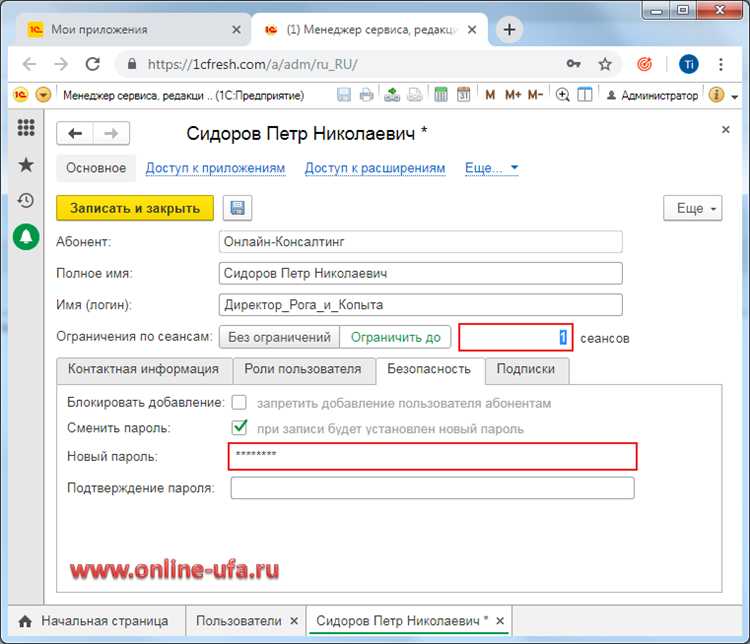Viewport: 750px width, 644px height.
Task: Click the toolbar printer icon
Action: pos(366,95)
